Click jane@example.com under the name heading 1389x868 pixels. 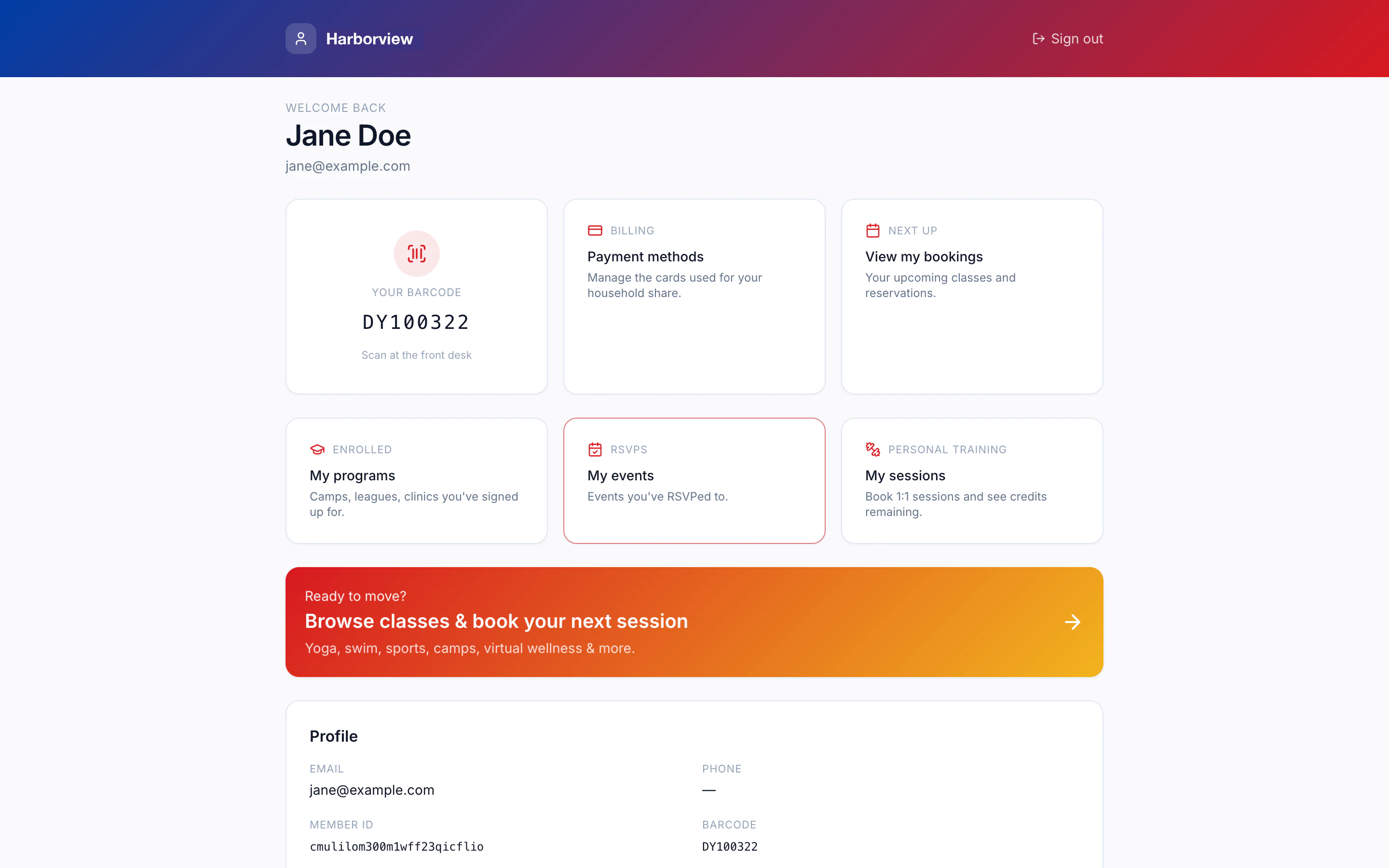pyautogui.click(x=348, y=166)
